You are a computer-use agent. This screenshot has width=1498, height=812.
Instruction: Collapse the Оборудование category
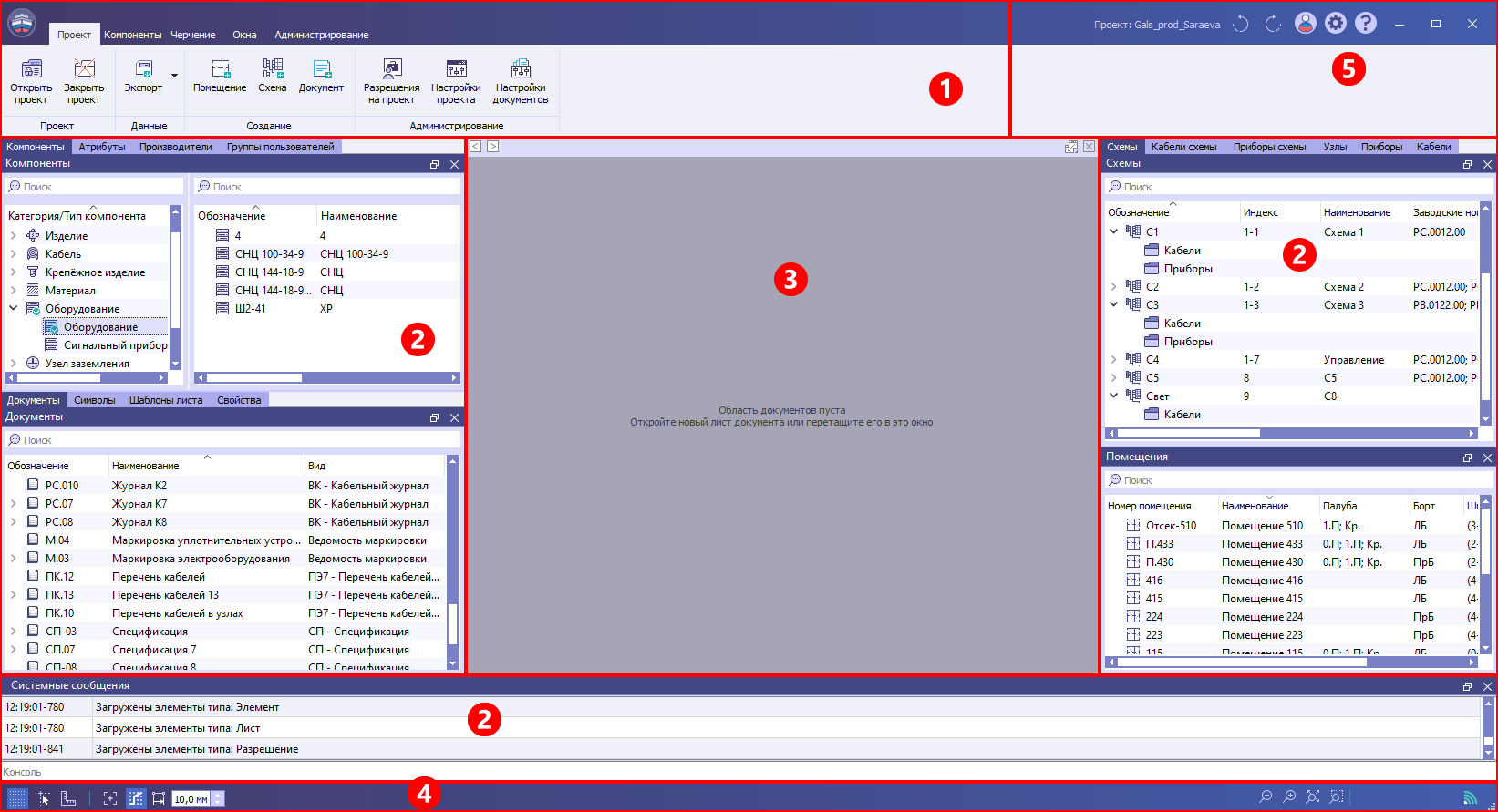pos(13,308)
